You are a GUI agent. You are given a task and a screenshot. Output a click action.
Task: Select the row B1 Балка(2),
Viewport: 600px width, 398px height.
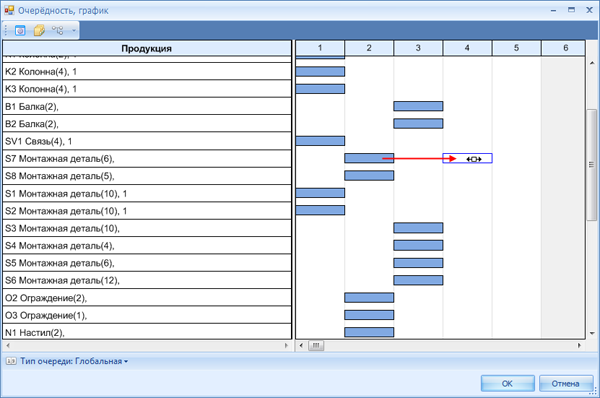click(x=147, y=106)
